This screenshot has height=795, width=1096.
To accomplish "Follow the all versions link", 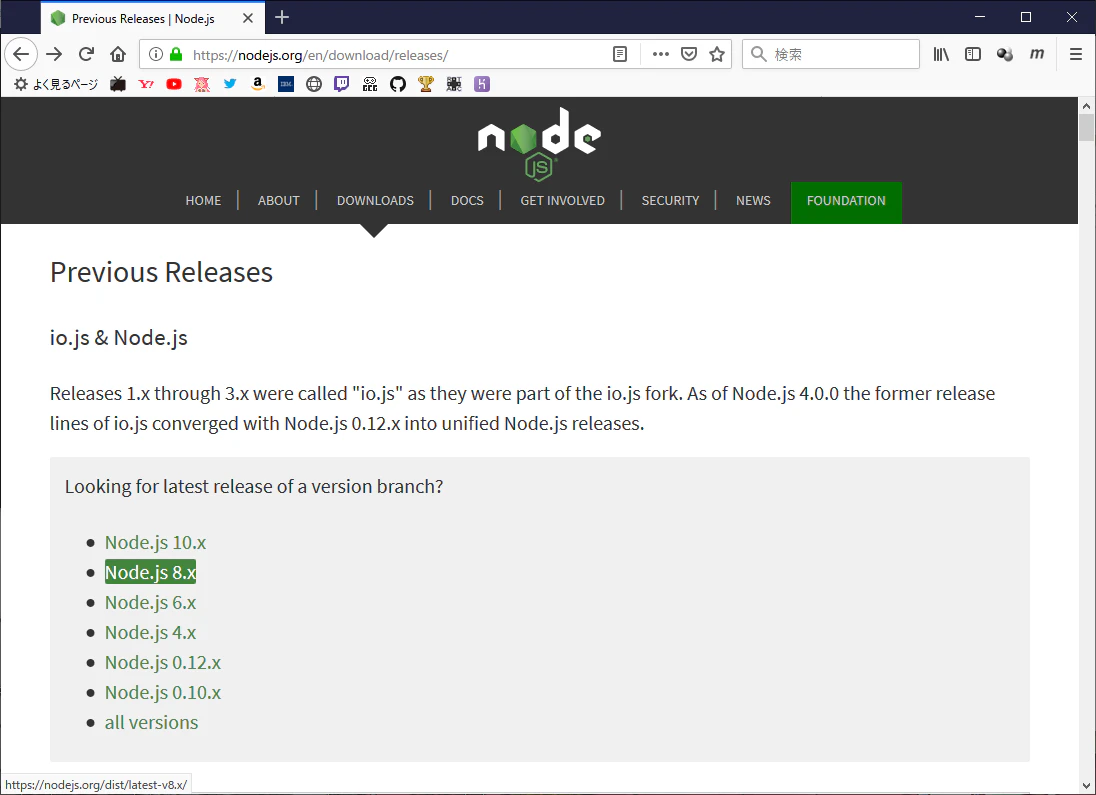I will point(152,723).
